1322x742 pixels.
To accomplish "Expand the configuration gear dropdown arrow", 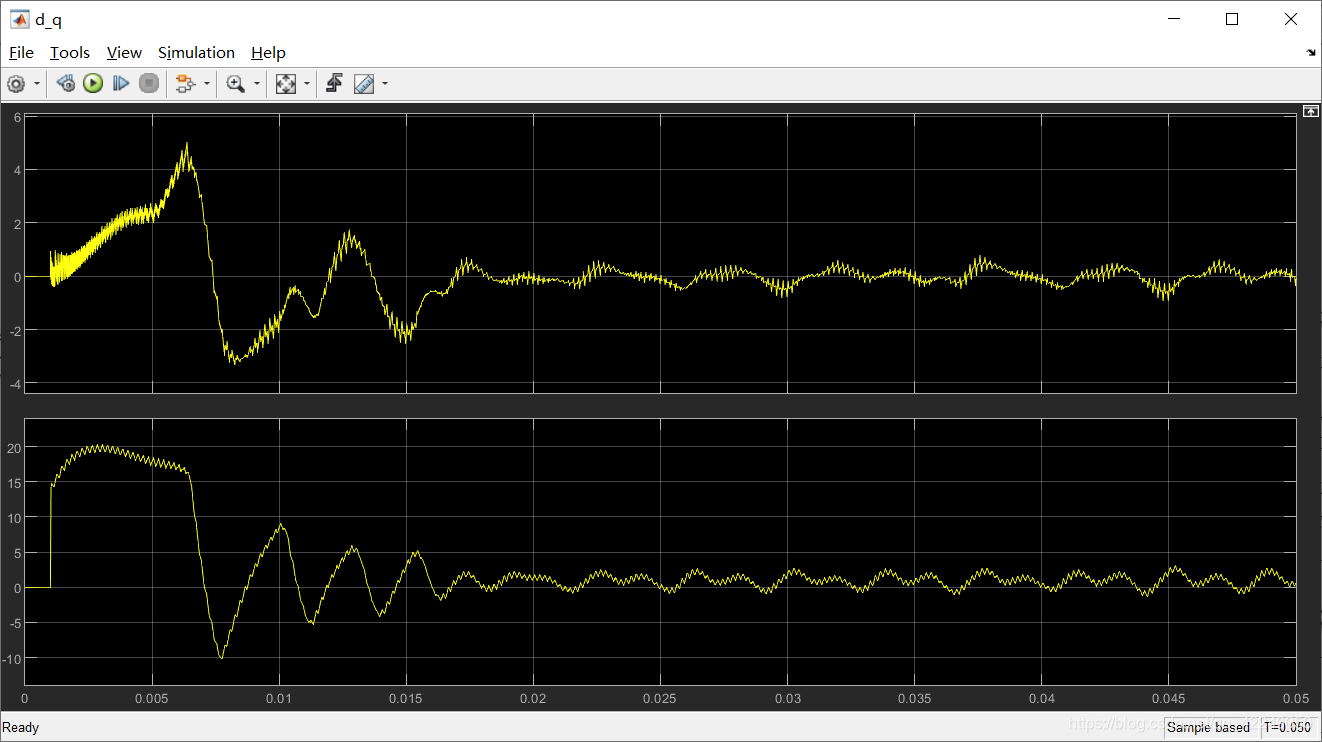I will tap(37, 84).
